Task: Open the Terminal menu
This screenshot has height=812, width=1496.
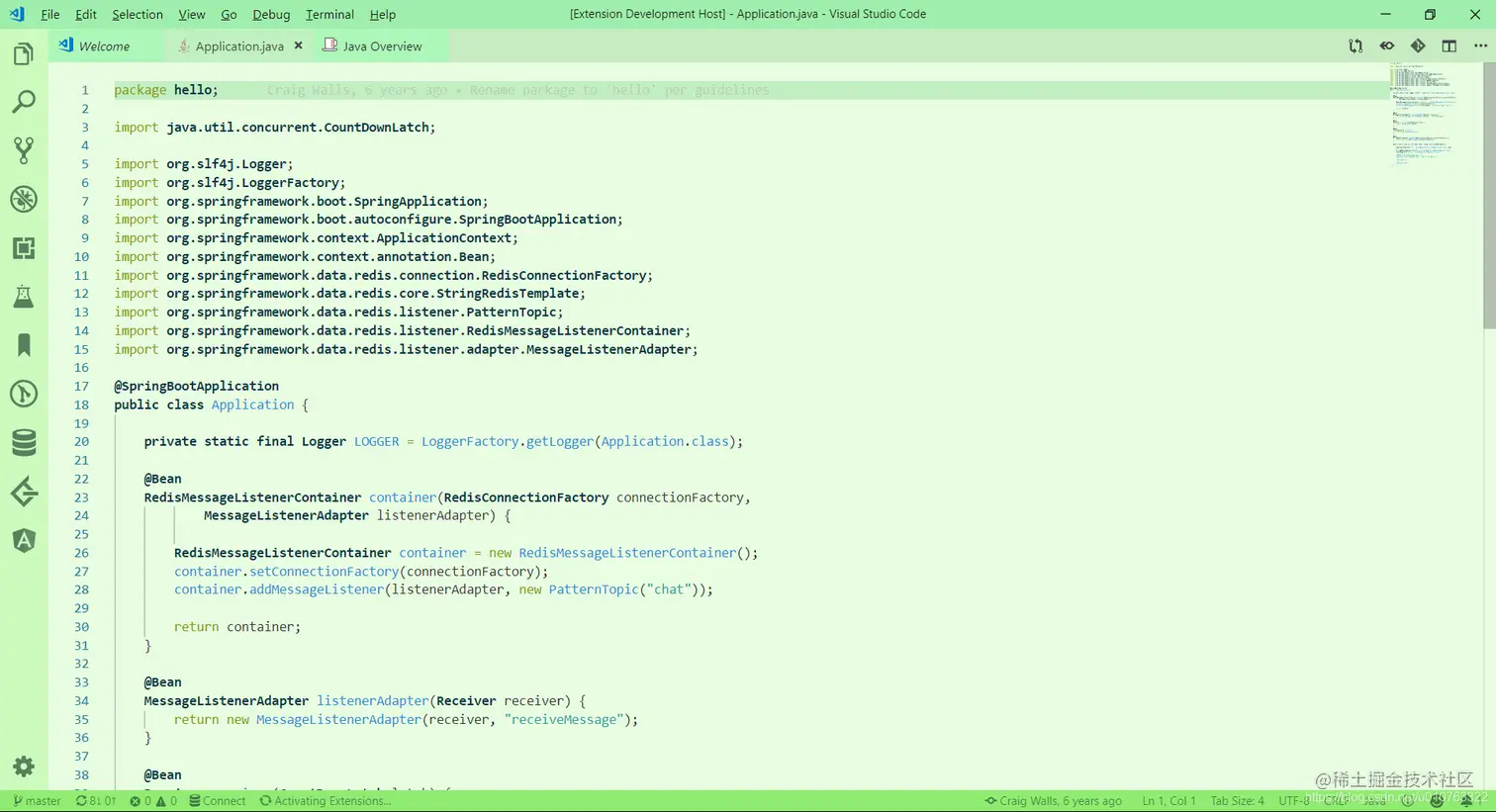Action: (x=329, y=14)
